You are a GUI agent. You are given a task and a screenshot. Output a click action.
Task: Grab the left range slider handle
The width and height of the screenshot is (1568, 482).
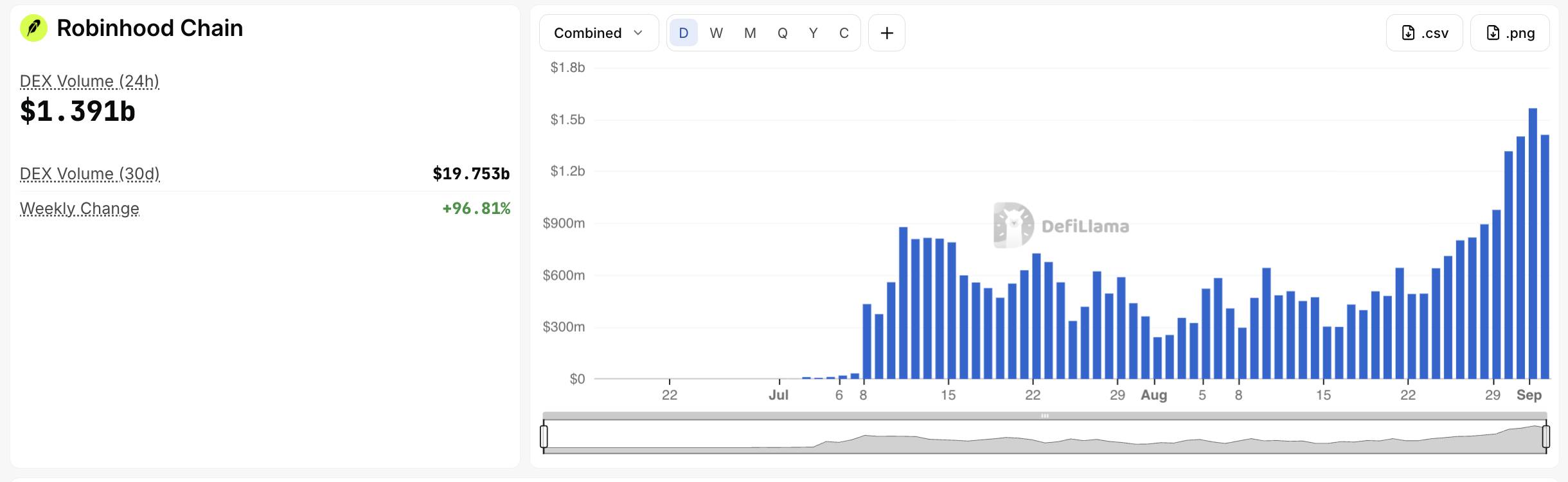[544, 436]
